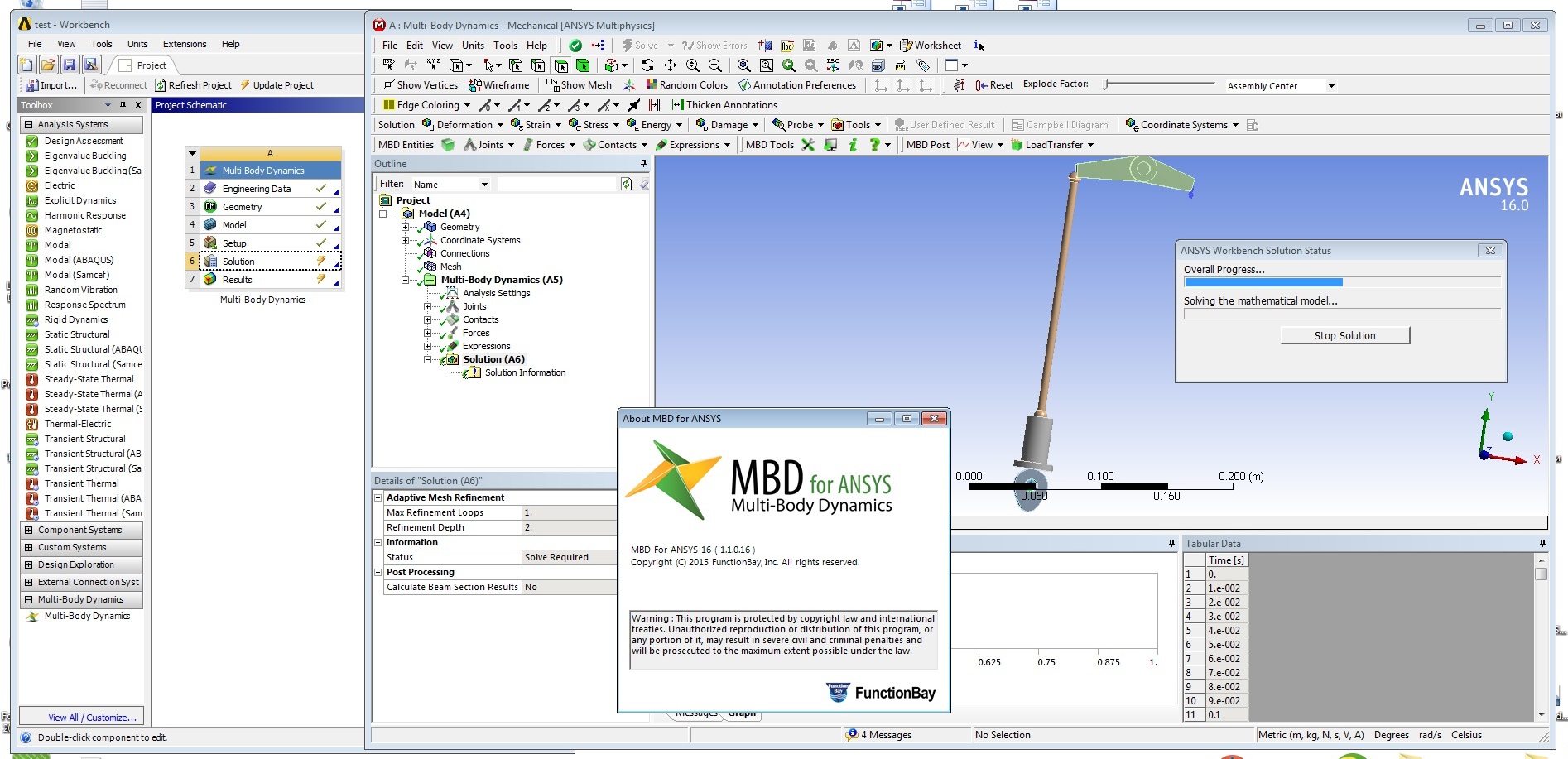This screenshot has height=759, width=1568.
Task: Click the MBD Tools monitor icon
Action: pos(830,144)
